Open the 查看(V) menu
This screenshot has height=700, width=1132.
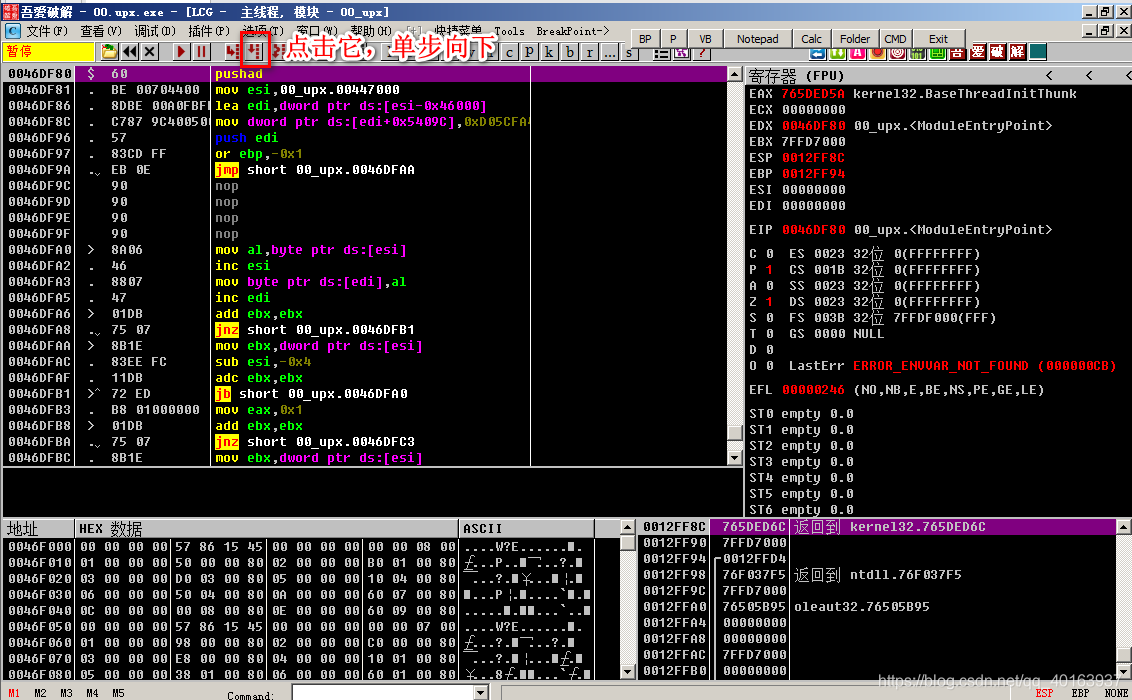(x=100, y=31)
